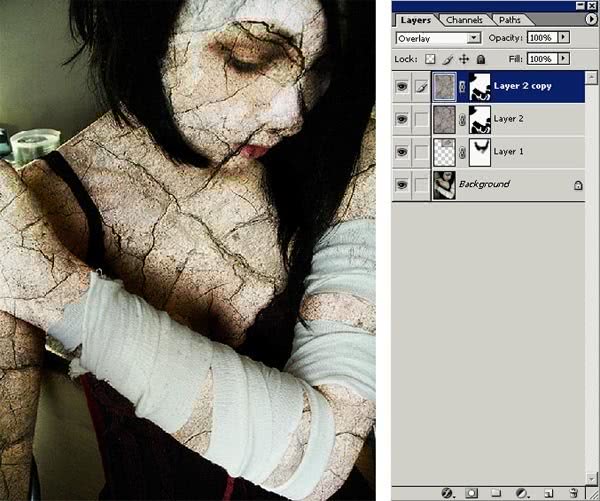Click the Layer 2 copy mask thumbnail
This screenshot has width=600, height=501.
click(480, 87)
